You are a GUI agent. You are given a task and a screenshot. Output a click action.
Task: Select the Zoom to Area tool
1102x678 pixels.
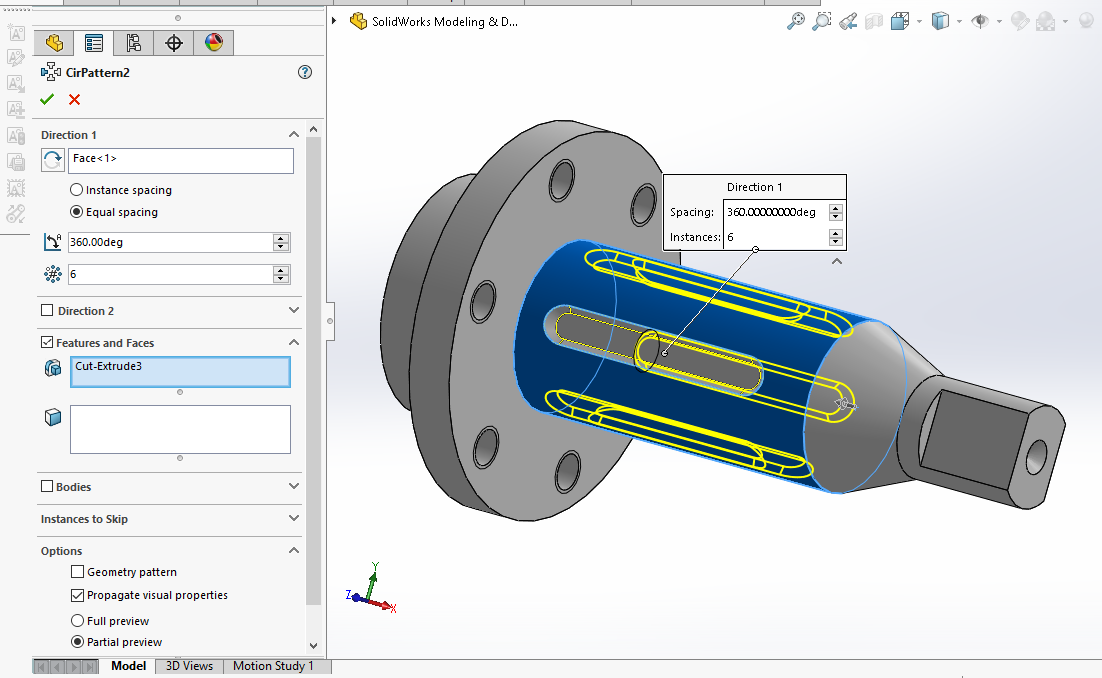coord(822,21)
